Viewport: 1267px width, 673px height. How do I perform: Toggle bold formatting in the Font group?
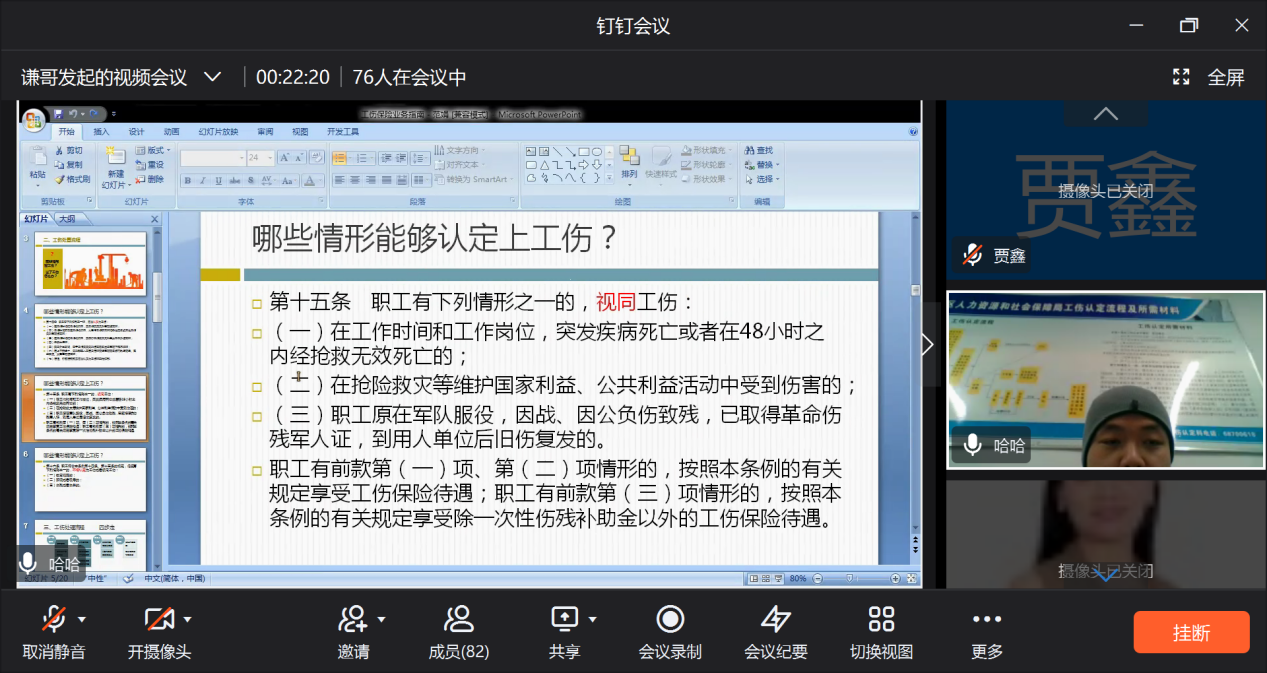click(188, 178)
